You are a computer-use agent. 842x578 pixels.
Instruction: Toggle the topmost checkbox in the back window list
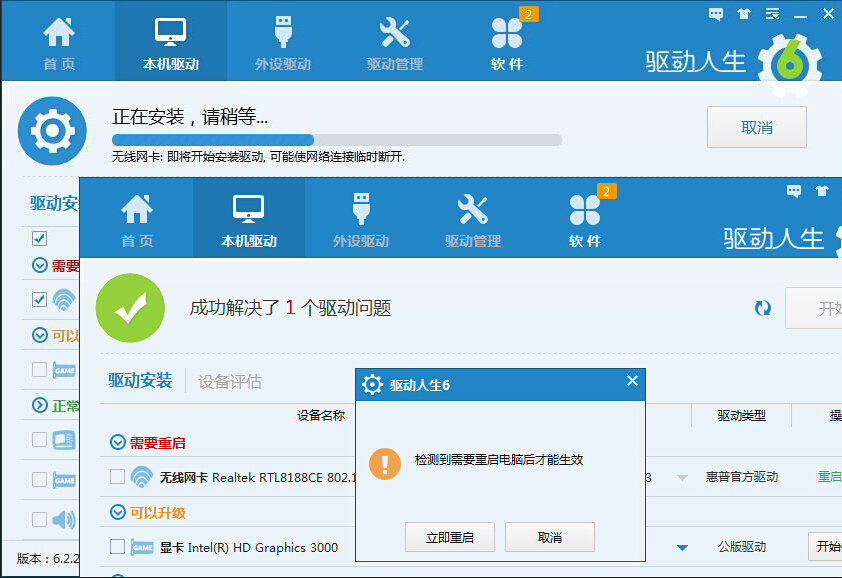click(x=39, y=238)
